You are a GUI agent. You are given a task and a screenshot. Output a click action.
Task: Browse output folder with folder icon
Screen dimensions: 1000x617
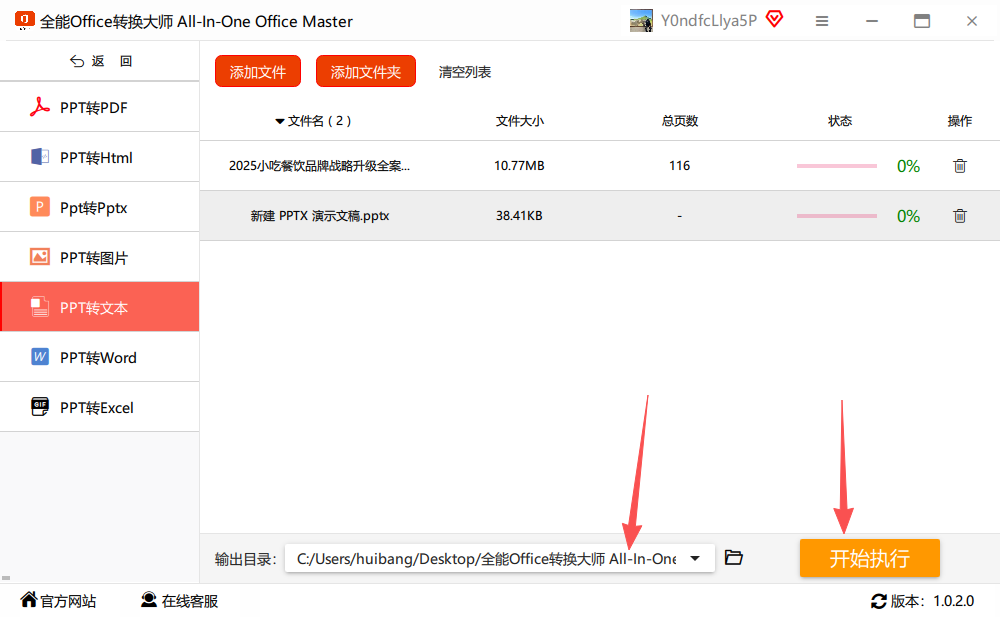coord(734,558)
